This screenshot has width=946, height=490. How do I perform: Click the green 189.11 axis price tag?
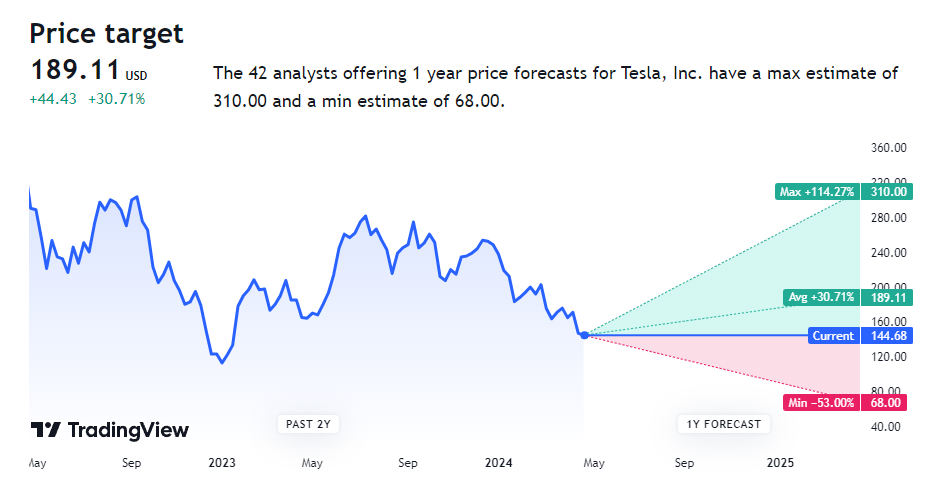pyautogui.click(x=888, y=297)
